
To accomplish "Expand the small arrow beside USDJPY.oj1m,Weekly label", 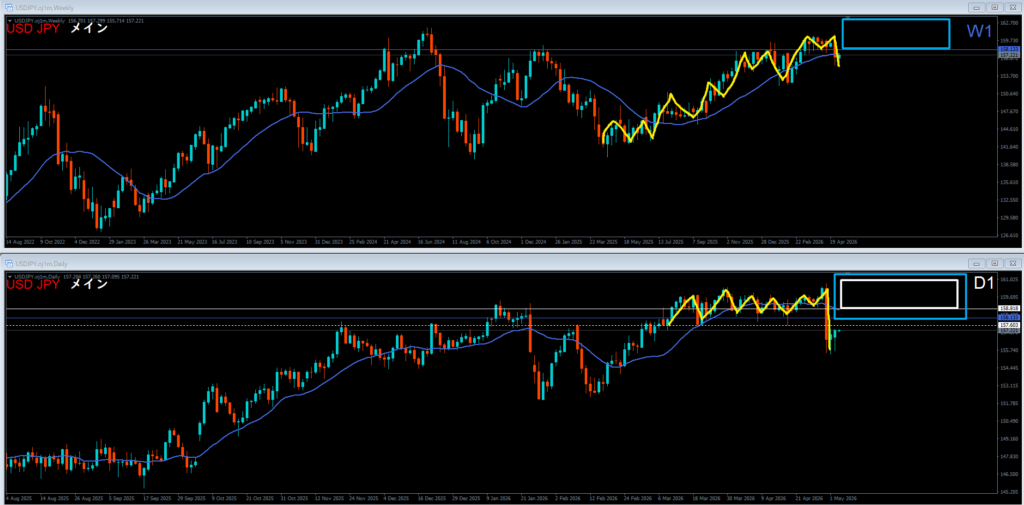I will pyautogui.click(x=8, y=21).
